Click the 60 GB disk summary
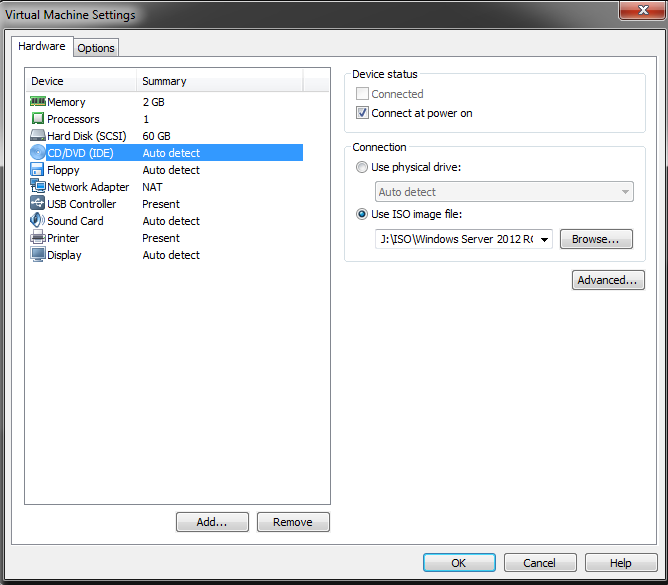Image resolution: width=668 pixels, height=585 pixels. [x=156, y=136]
